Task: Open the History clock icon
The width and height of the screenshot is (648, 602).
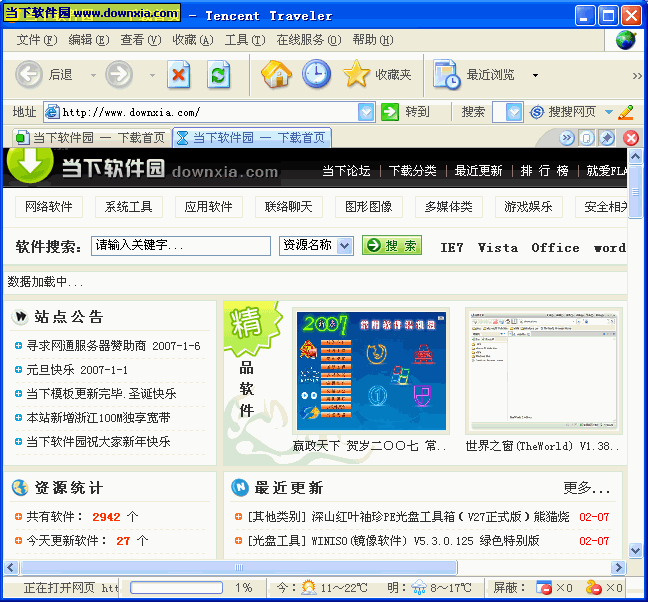Action: 316,74
